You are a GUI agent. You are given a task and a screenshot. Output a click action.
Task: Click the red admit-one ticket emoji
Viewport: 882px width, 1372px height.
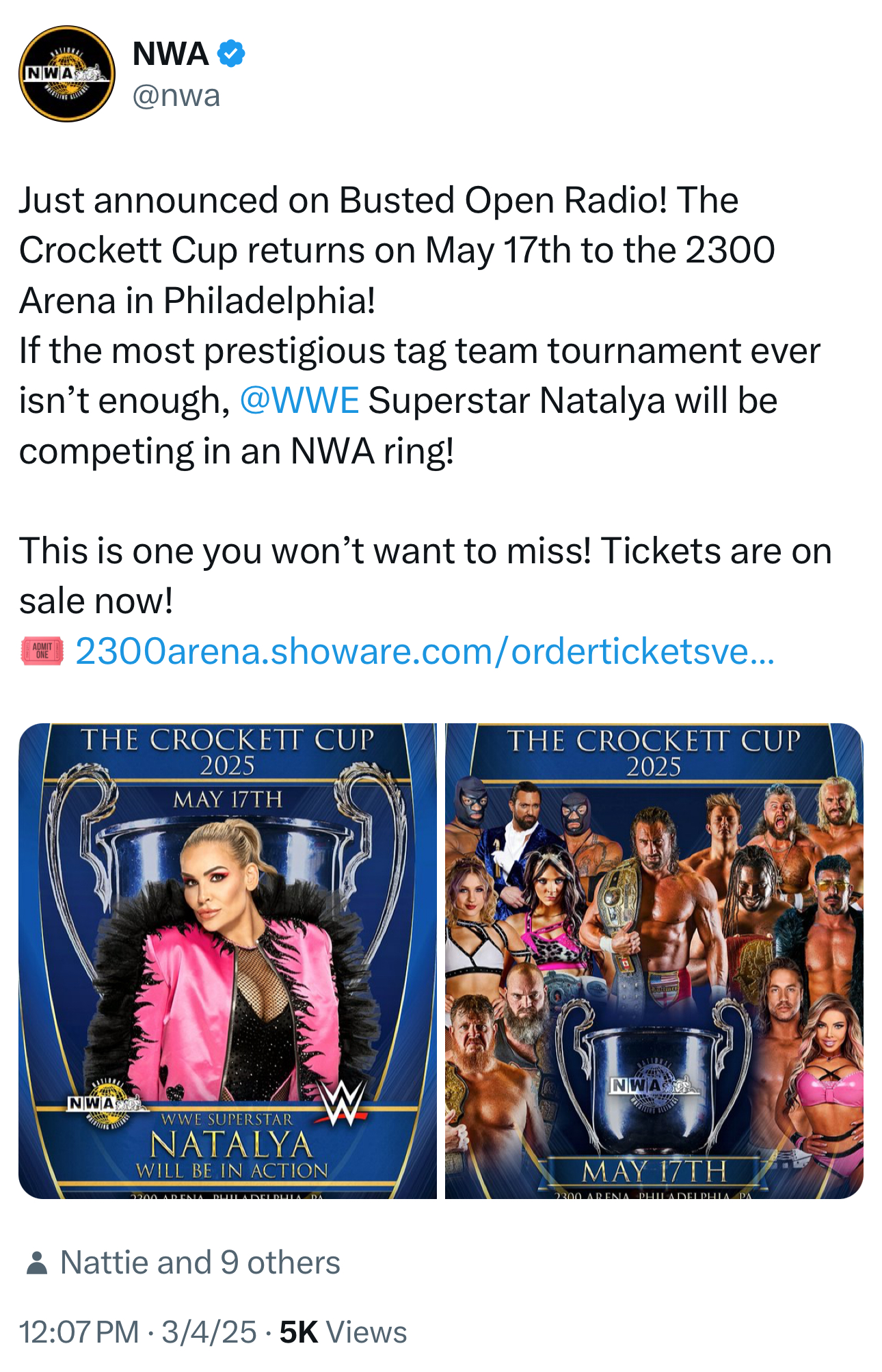(42, 651)
